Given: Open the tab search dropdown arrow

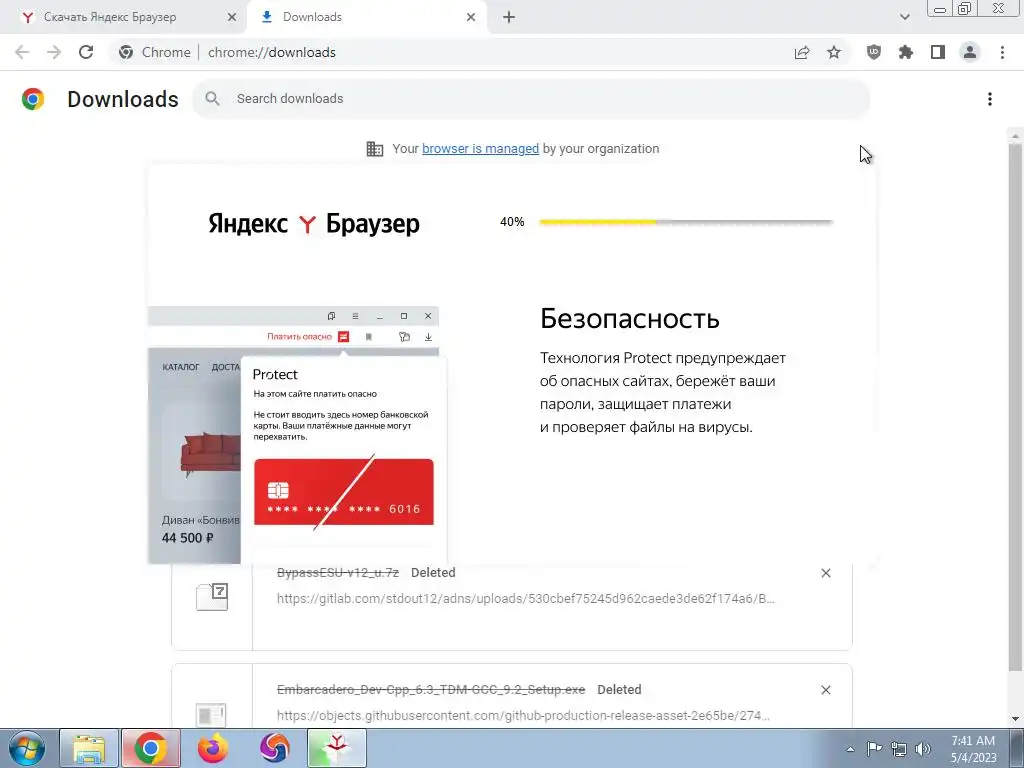Looking at the screenshot, I should (904, 17).
